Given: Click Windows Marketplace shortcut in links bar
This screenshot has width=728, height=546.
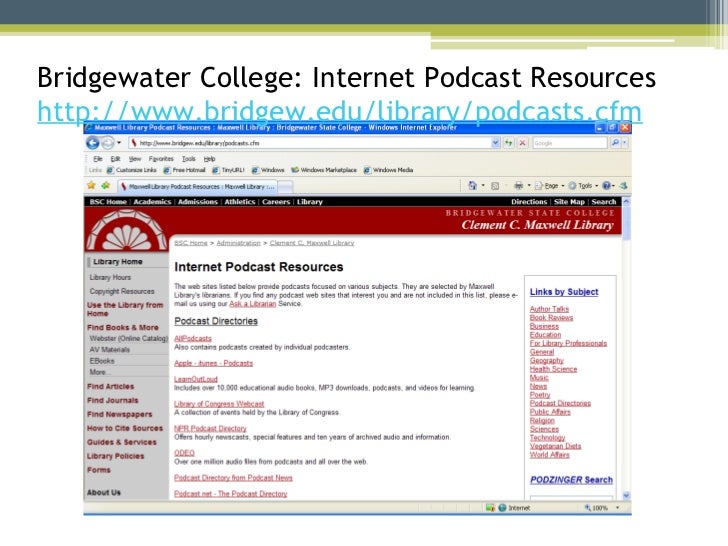Looking at the screenshot, I should point(324,170).
